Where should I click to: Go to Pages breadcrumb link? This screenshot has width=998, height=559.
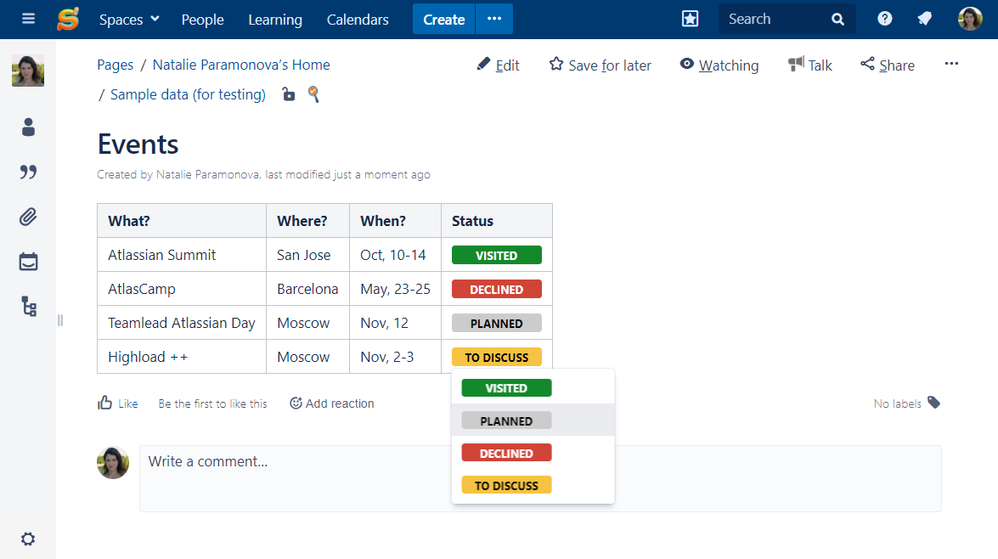pyautogui.click(x=115, y=65)
